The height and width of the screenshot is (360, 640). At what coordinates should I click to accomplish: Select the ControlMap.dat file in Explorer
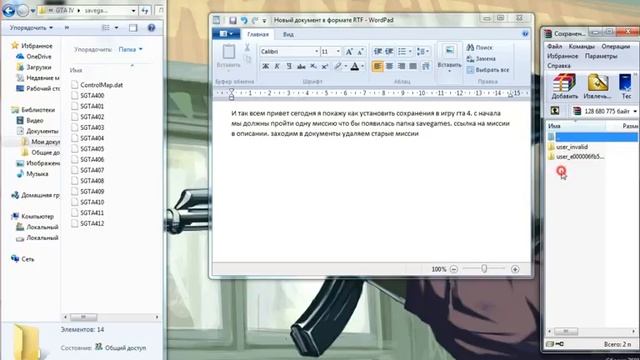pyautogui.click(x=97, y=85)
